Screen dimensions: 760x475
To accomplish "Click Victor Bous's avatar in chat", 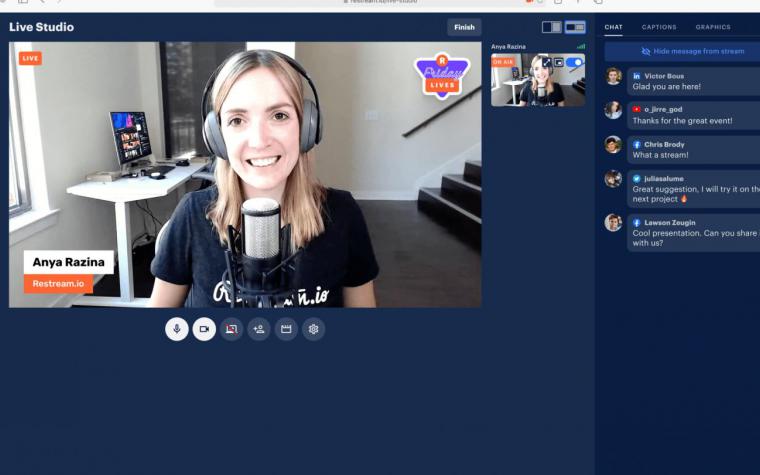I will 613,76.
